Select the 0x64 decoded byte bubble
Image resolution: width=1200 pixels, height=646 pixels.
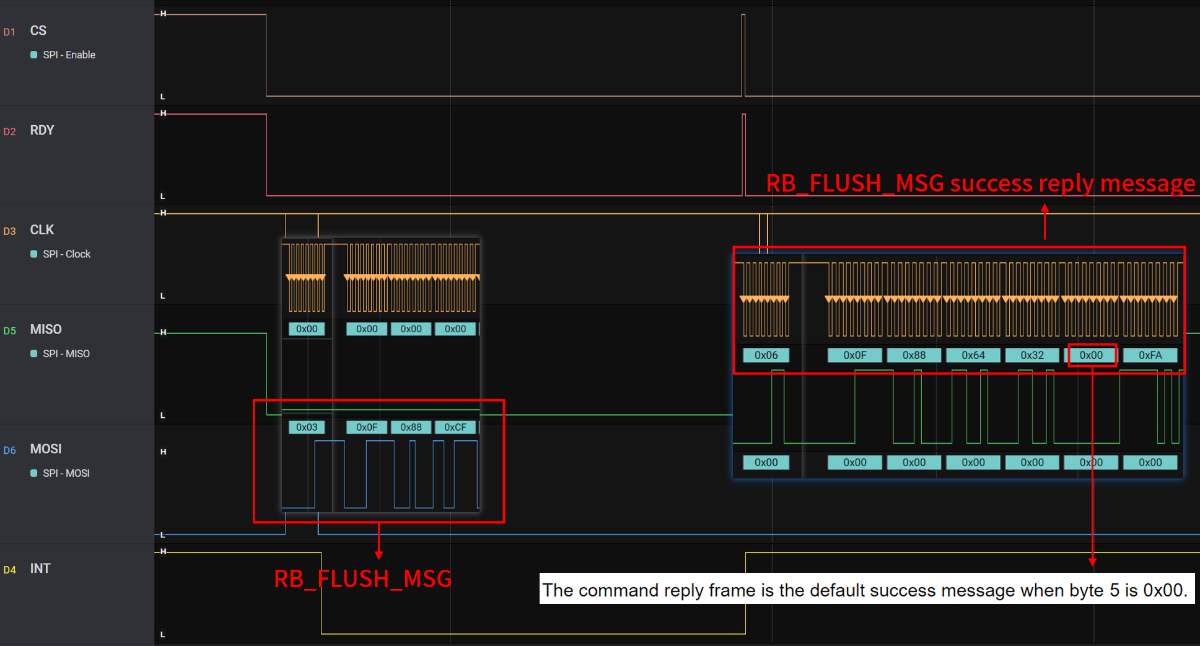pyautogui.click(x=973, y=355)
